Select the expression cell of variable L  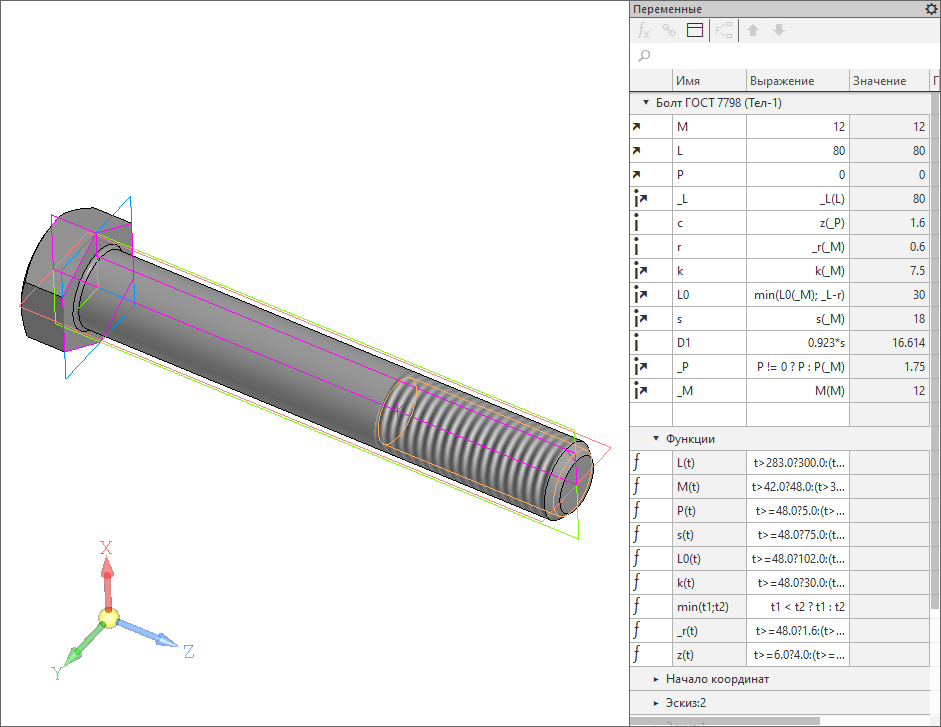[x=797, y=151]
